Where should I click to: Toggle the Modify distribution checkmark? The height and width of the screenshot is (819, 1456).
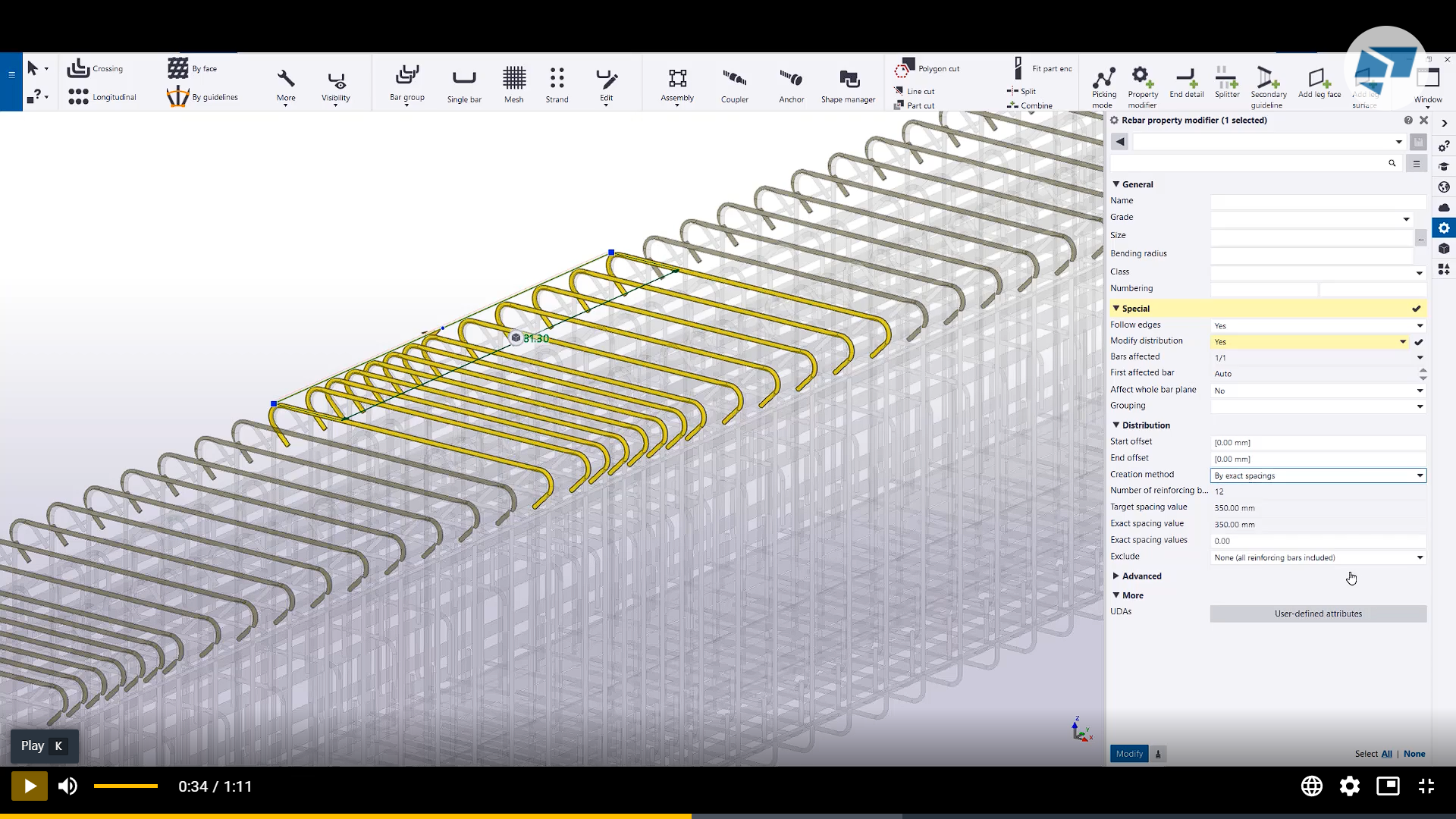click(1418, 342)
